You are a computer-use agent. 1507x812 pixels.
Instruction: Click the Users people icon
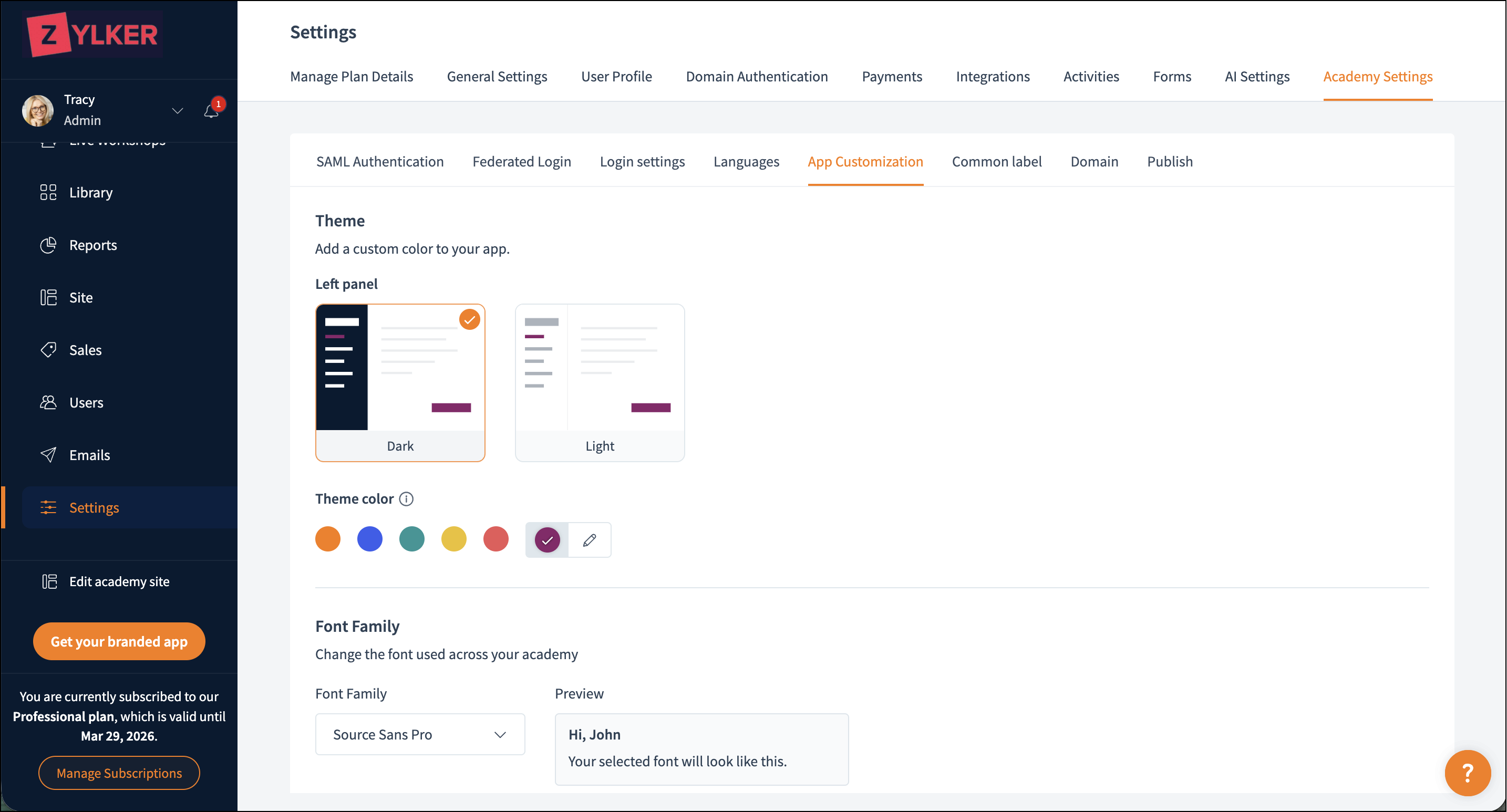coord(48,402)
